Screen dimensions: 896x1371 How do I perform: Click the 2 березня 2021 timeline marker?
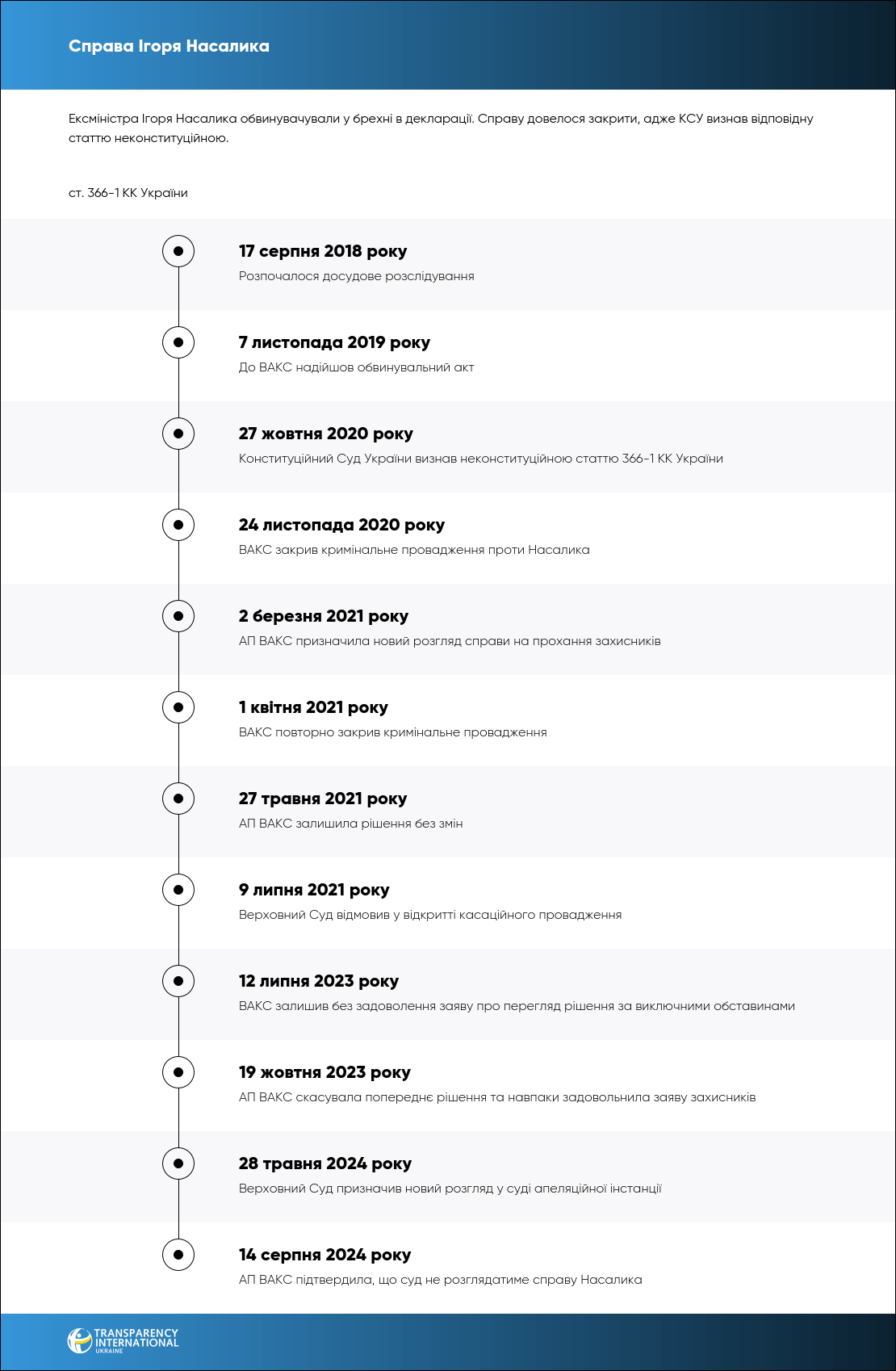178,616
